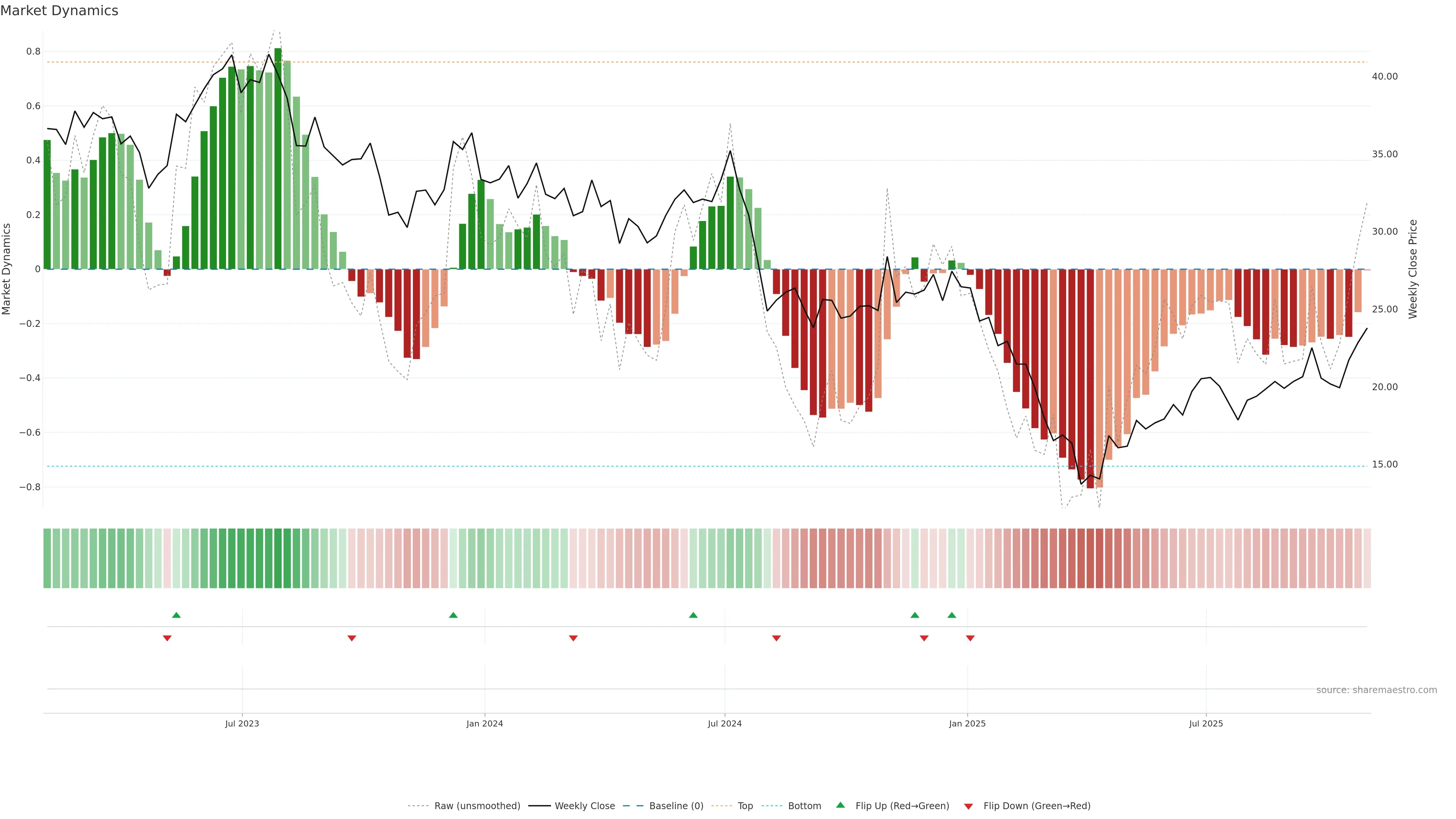The width and height of the screenshot is (1456, 819).
Task: Click the flip-up triangle just before Jan 2024
Action: (x=453, y=615)
